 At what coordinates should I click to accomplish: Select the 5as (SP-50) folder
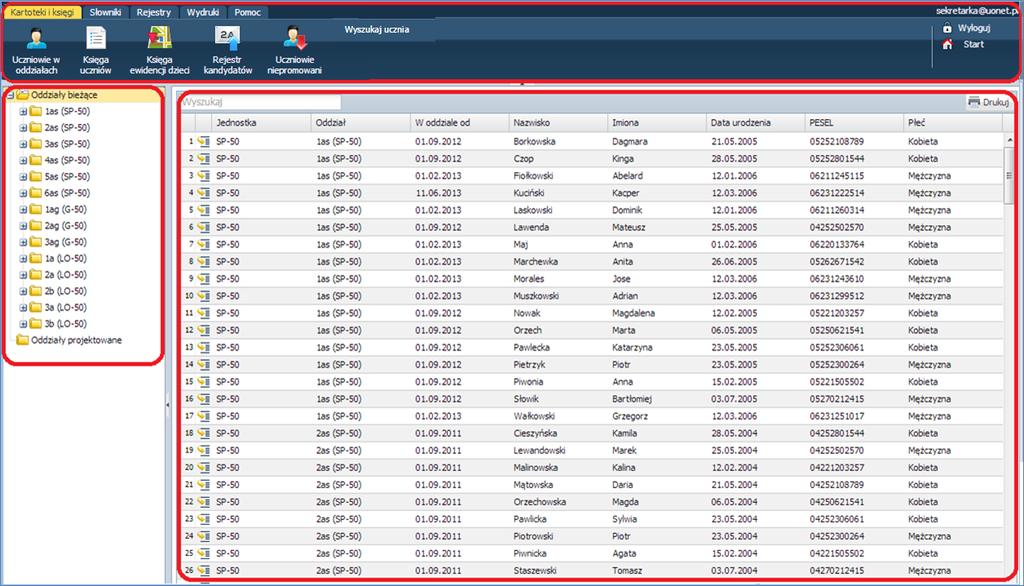59,177
